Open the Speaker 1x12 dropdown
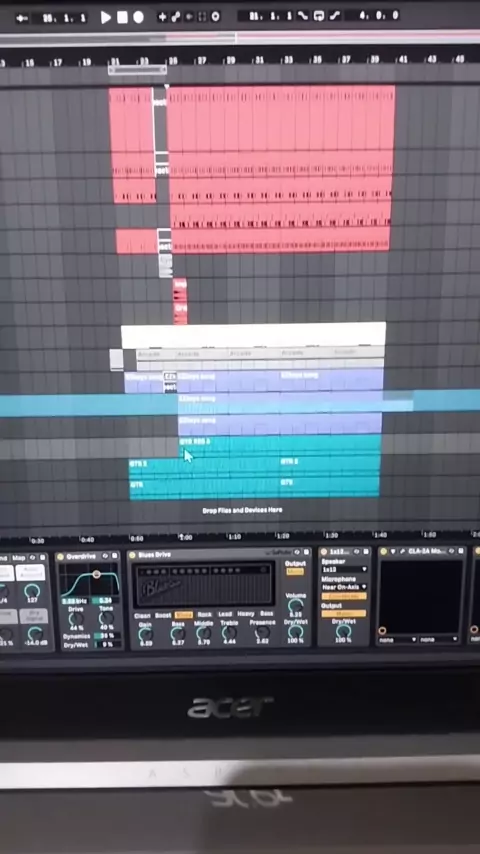The width and height of the screenshot is (480, 854). click(x=344, y=570)
